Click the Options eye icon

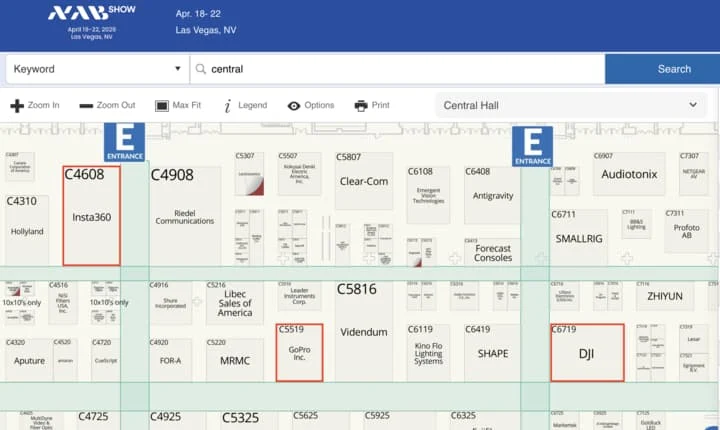tap(294, 106)
